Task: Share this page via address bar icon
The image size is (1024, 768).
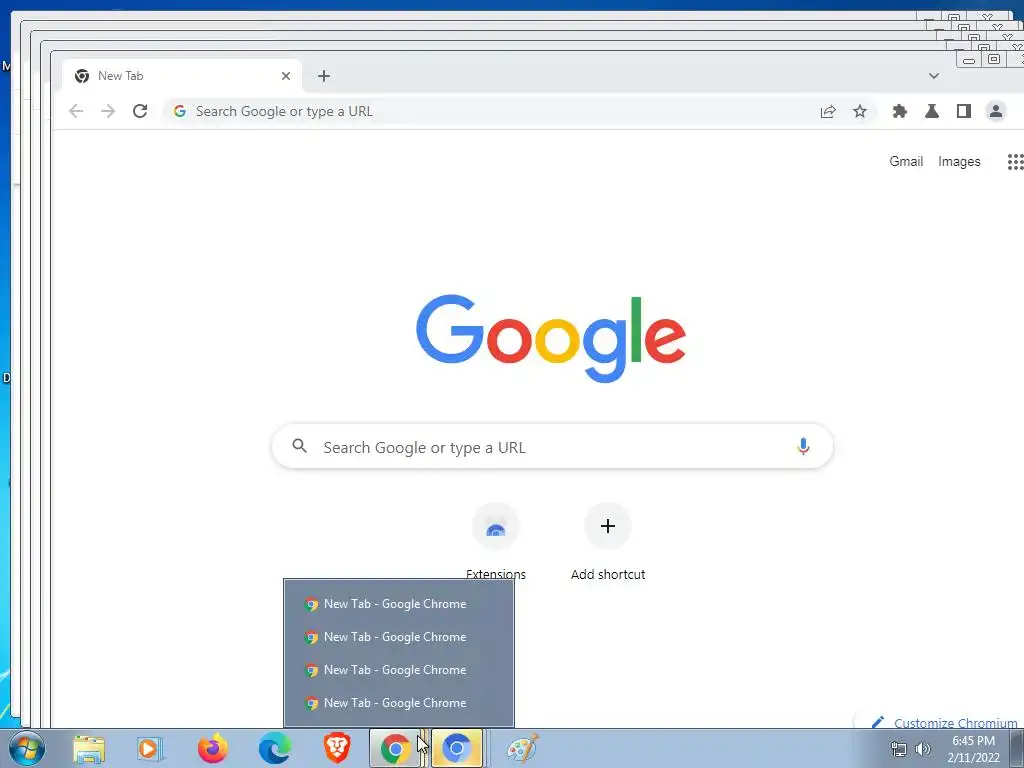Action: coord(828,111)
